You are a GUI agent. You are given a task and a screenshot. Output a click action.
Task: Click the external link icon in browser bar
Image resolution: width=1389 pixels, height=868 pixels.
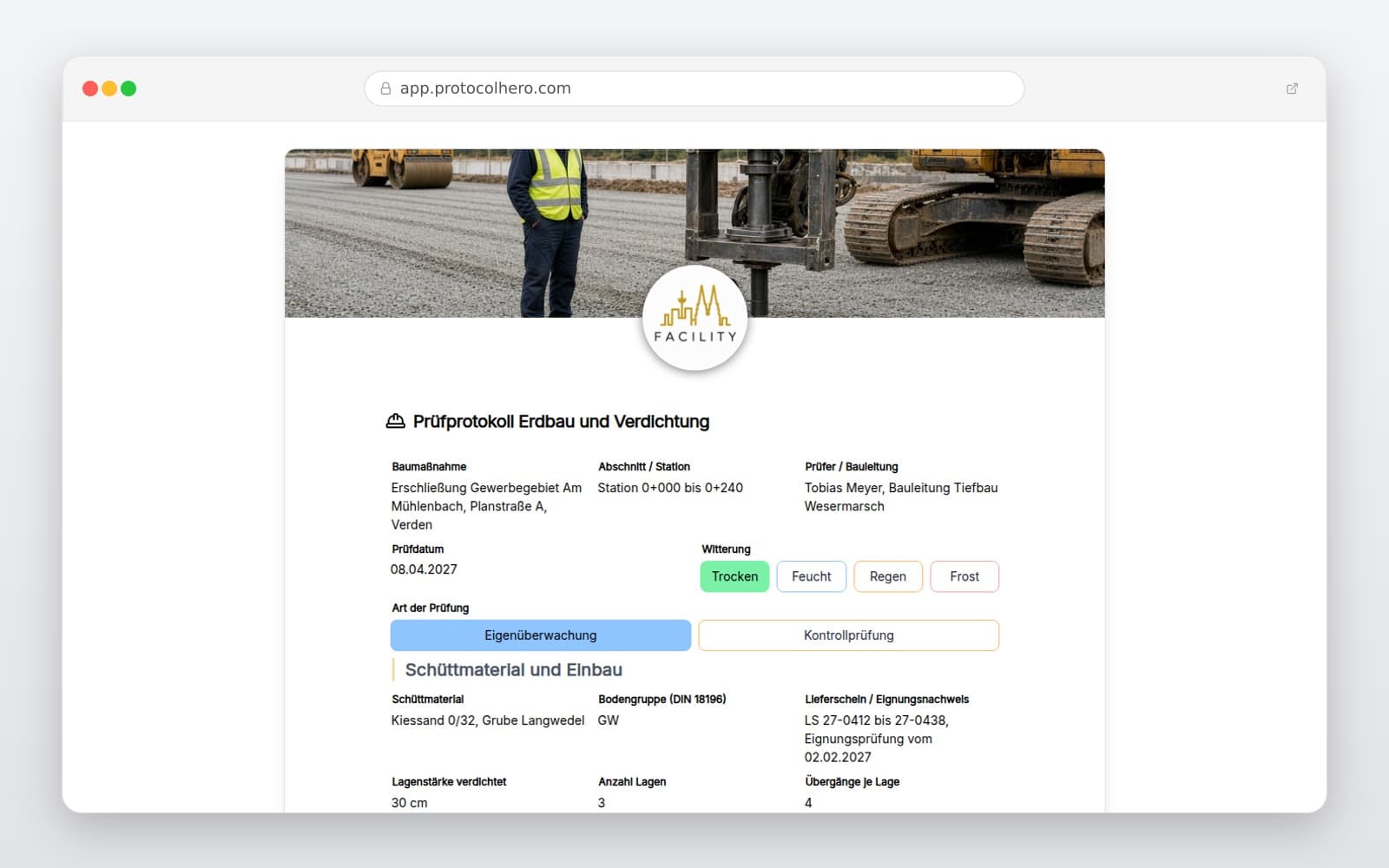(1292, 89)
